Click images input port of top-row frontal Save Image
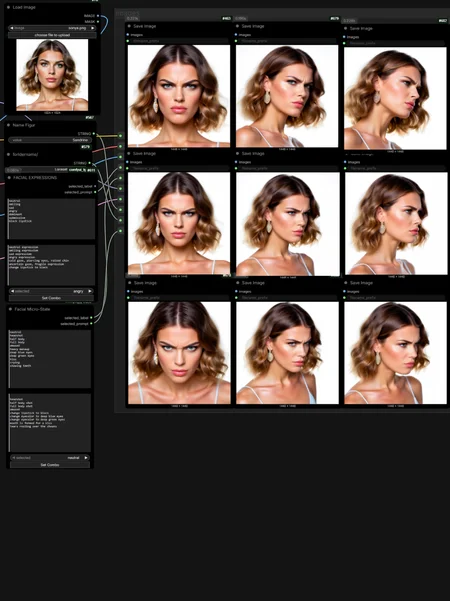The height and width of the screenshot is (601, 450). [128, 35]
